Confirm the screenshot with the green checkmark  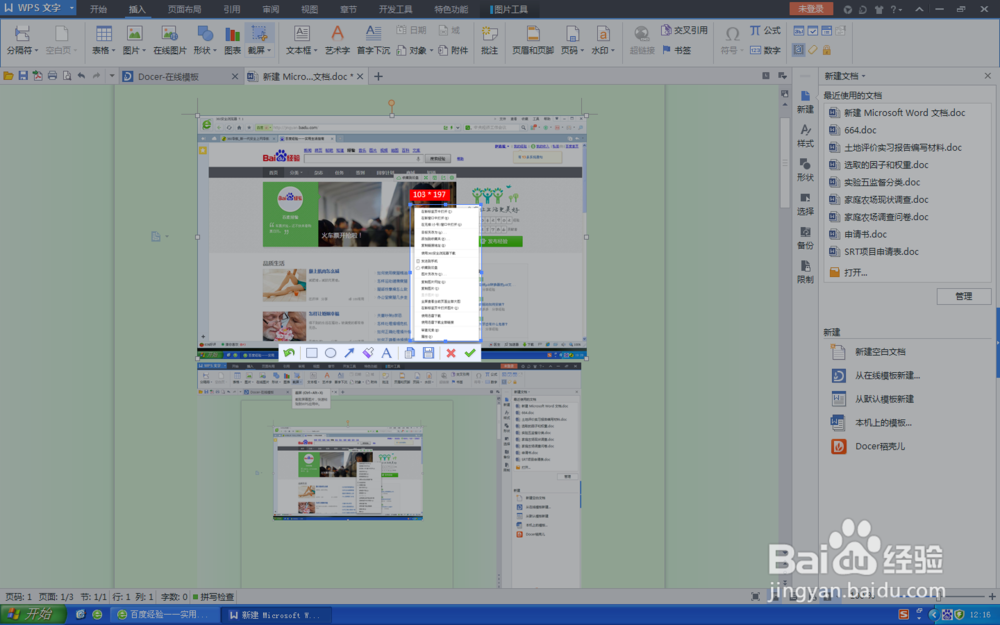pos(470,353)
